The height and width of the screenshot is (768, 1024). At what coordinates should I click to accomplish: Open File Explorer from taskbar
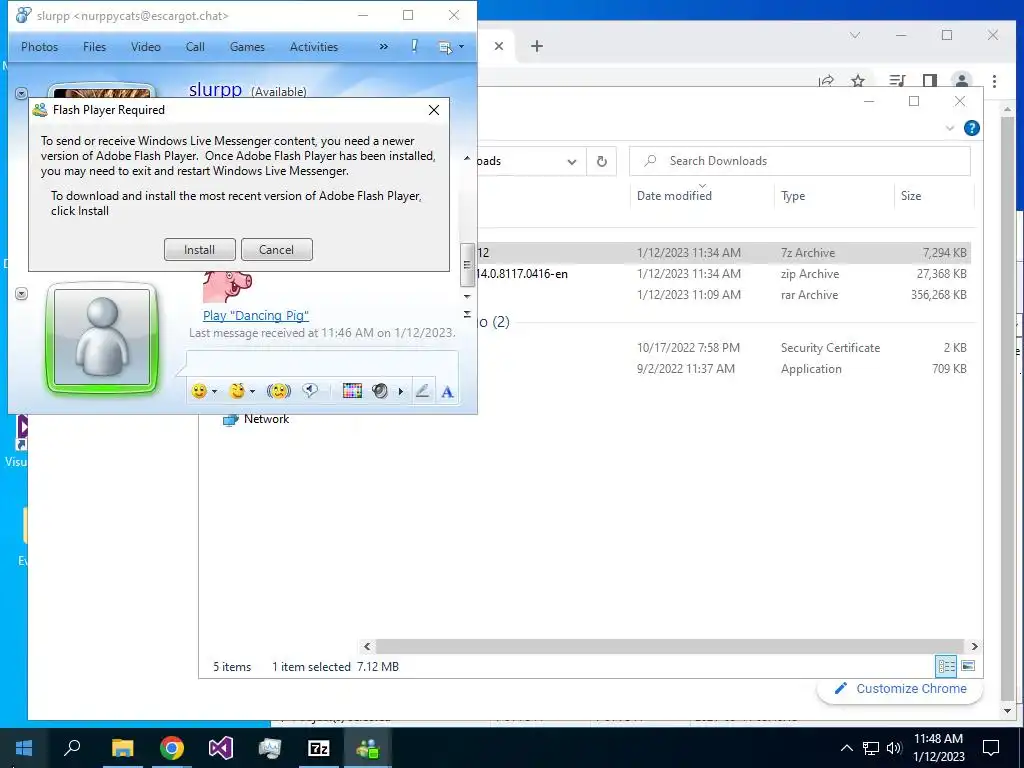coord(122,748)
